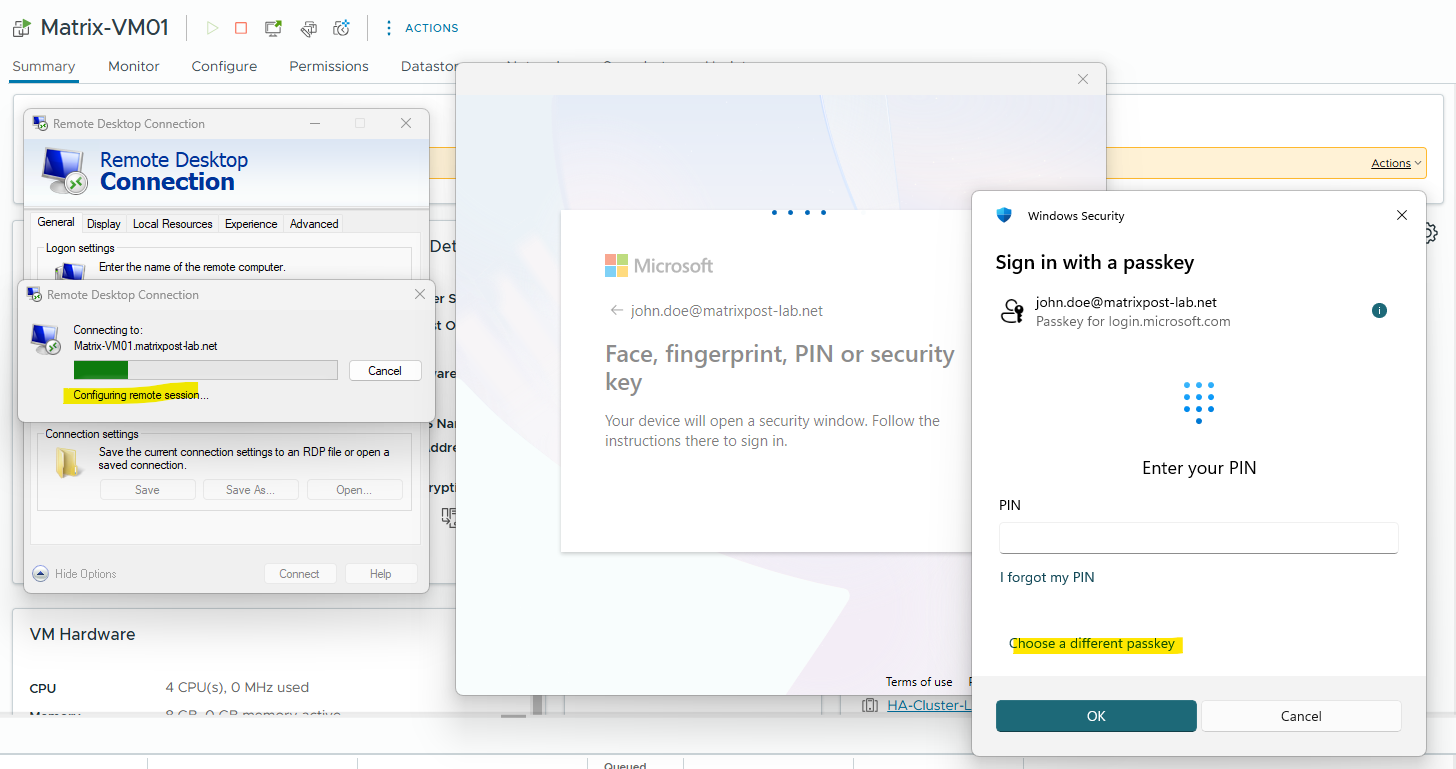Click the Matrix-VM01.matrixpost-lab.net connecting target text
This screenshot has width=1456, height=769.
pyautogui.click(x=146, y=346)
